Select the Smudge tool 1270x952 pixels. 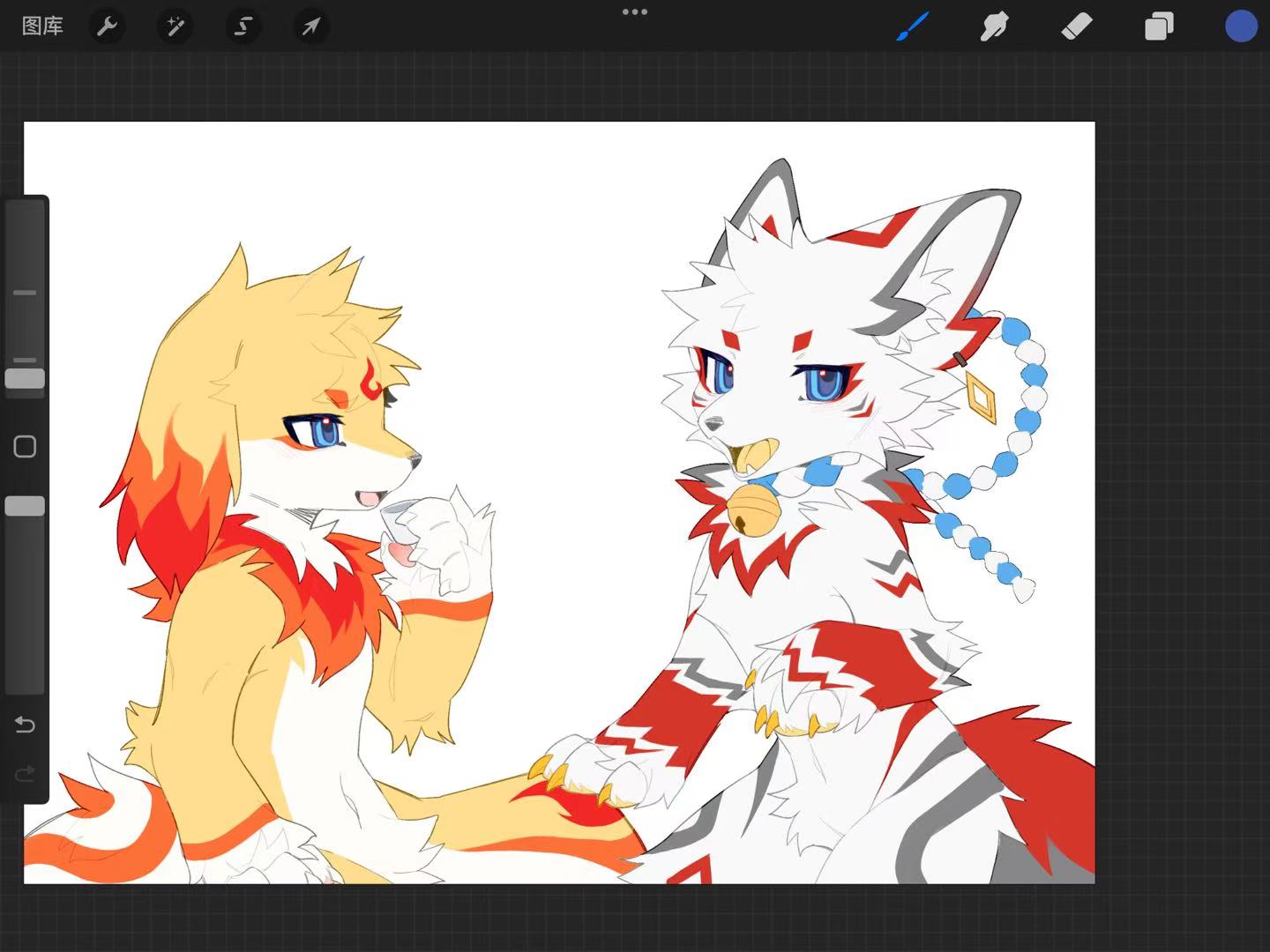point(994,26)
